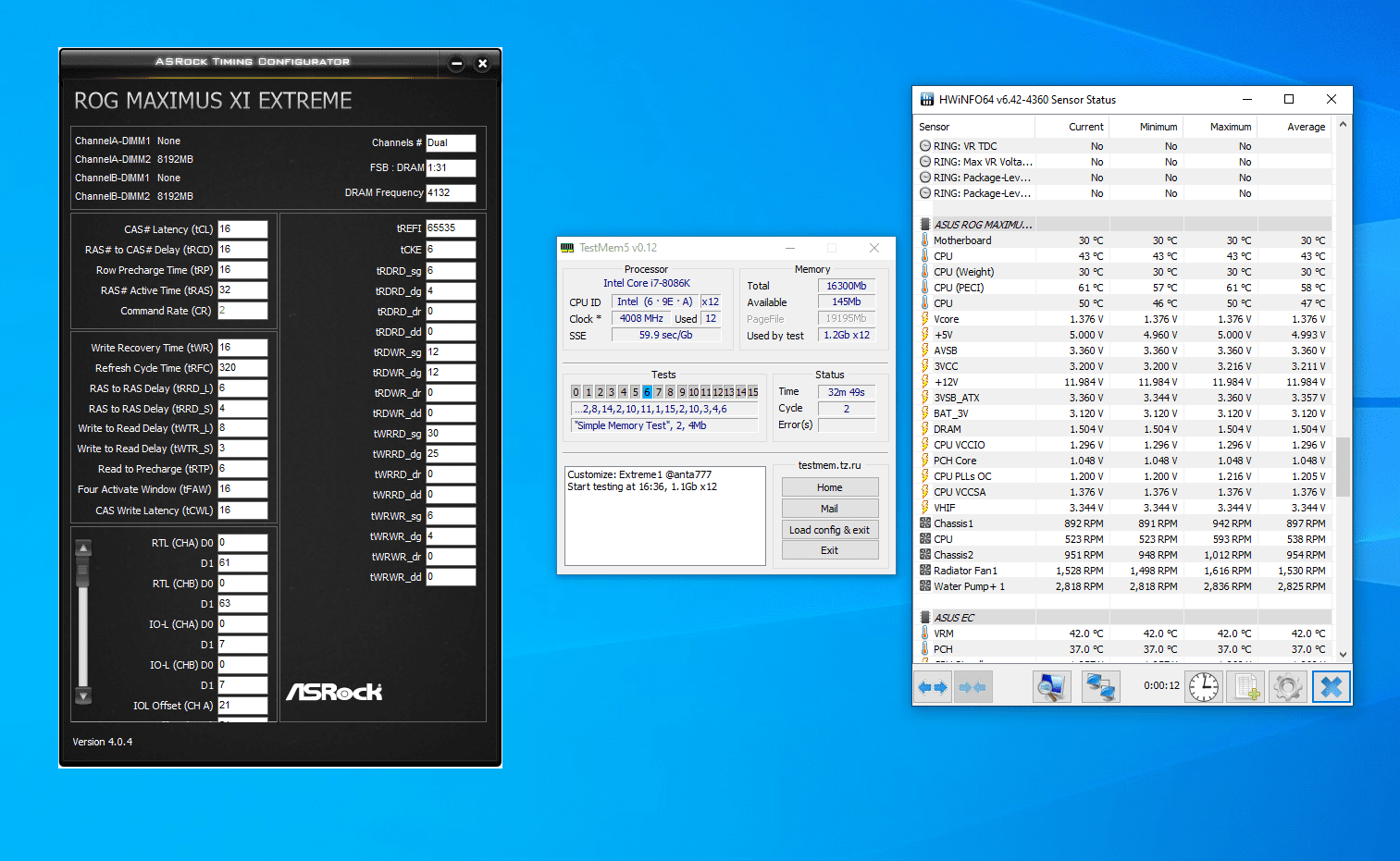Screen dimensions: 1400x861
Task: Click the 'Simple Memory Test' status line
Action: 665,425
